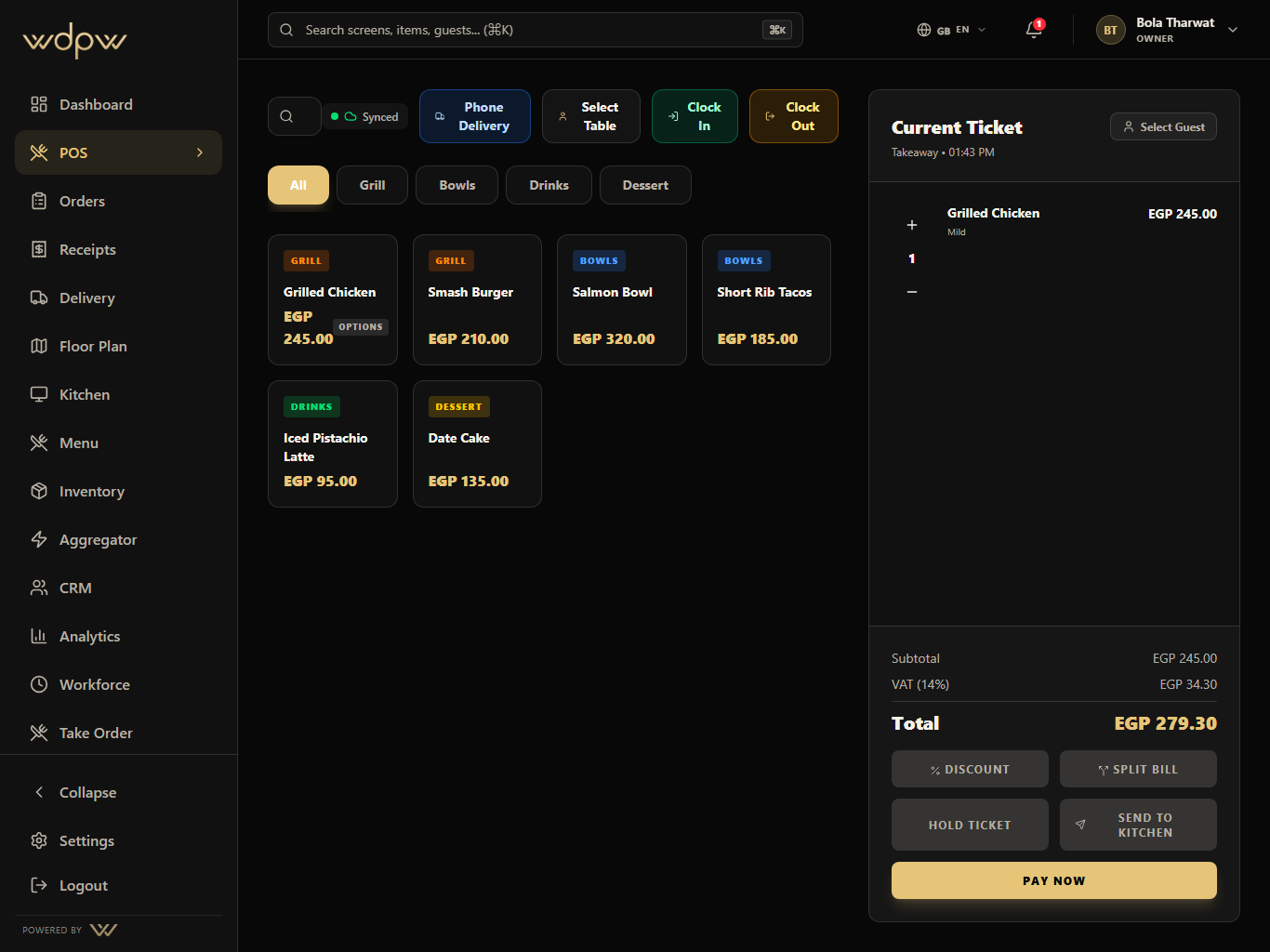1270x952 pixels.
Task: Open Take Order utensils icon
Action: coord(39,733)
